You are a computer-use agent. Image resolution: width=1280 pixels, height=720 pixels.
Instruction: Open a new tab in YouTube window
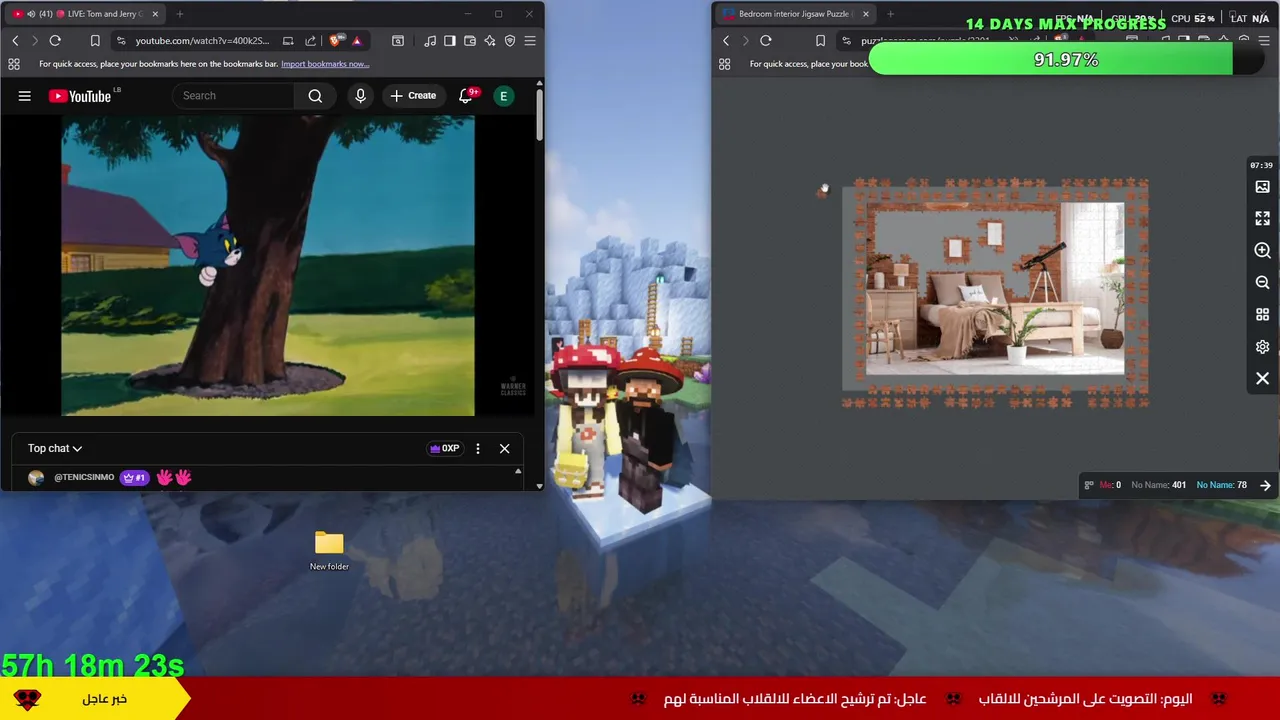point(180,14)
